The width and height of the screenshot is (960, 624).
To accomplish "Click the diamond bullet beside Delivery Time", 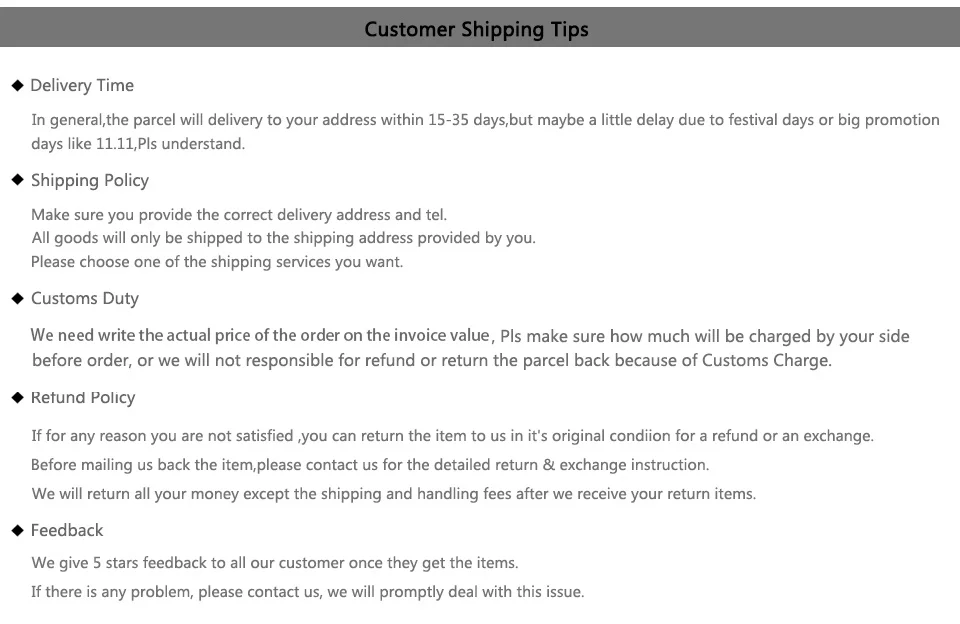I will [17, 86].
